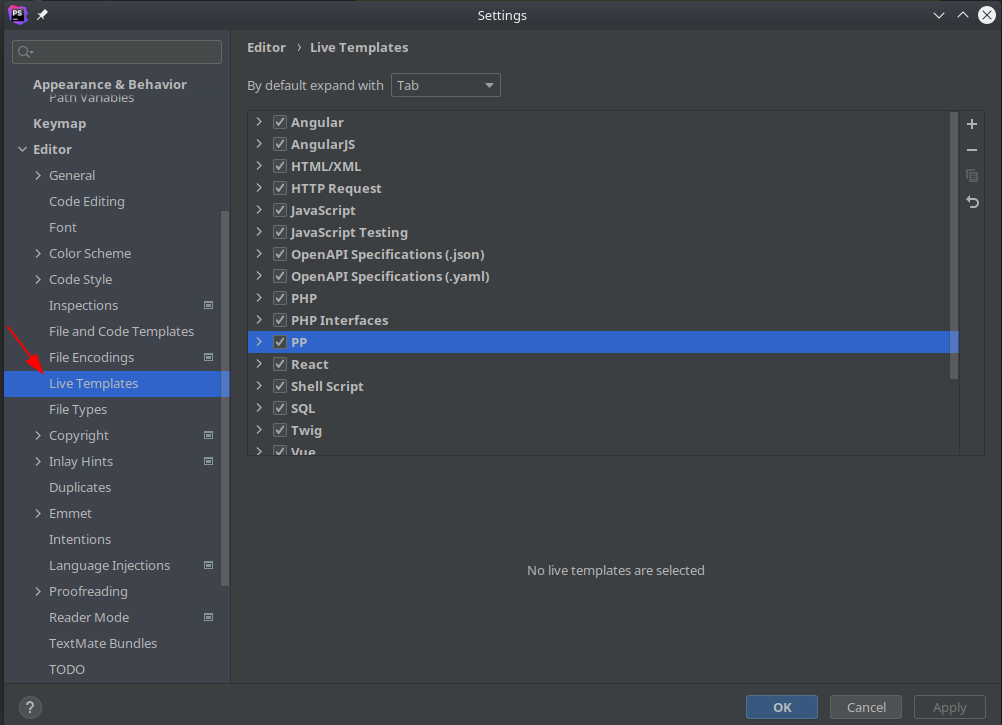The width and height of the screenshot is (1002, 725).
Task: Disable the HTML/XML template group checkbox
Action: [x=280, y=166]
